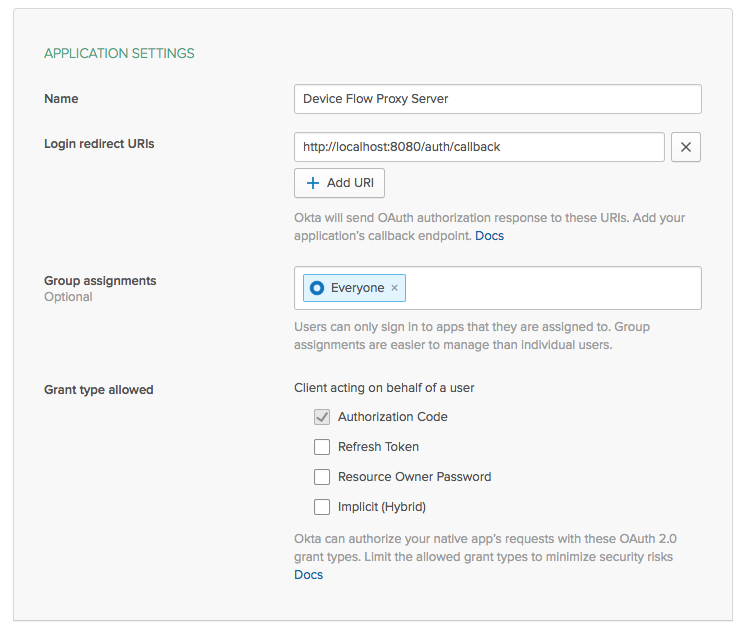Click the Grant type allowed label
Image resolution: width=747 pixels, height=634 pixels.
[98, 390]
